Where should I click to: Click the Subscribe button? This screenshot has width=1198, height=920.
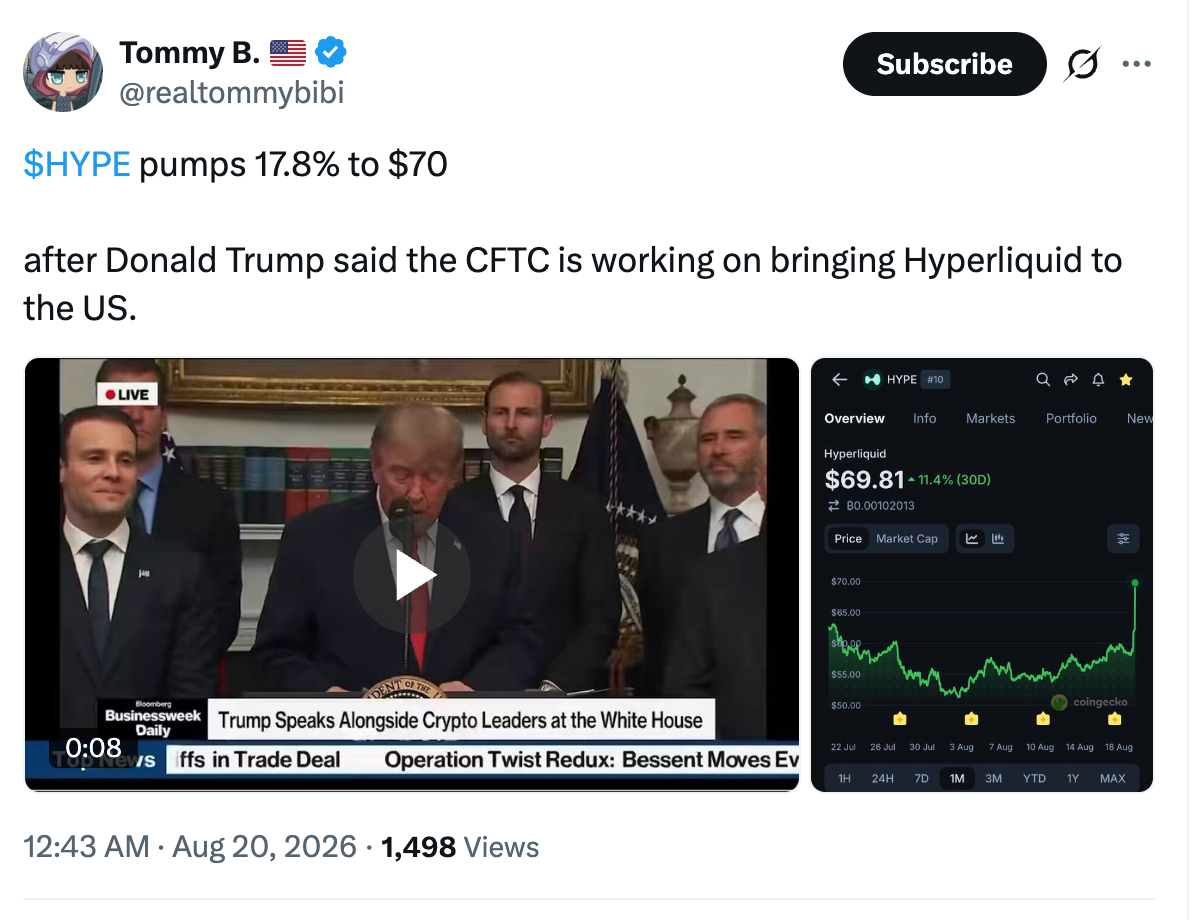944,64
